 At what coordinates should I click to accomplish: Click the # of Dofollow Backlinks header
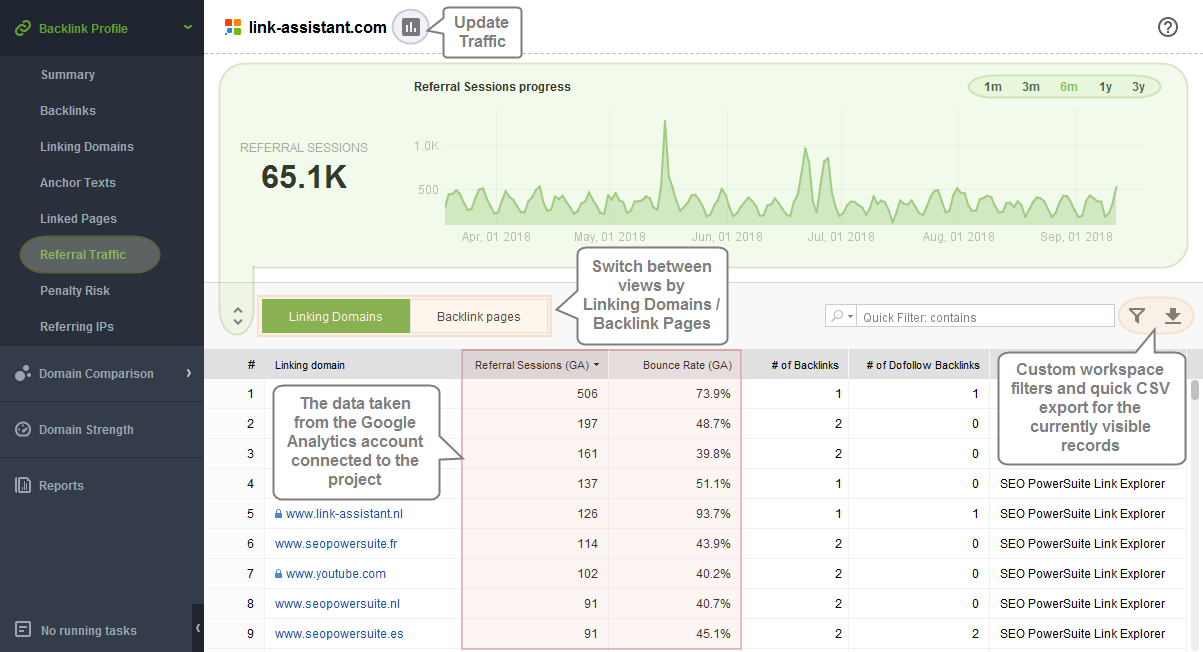point(919,365)
